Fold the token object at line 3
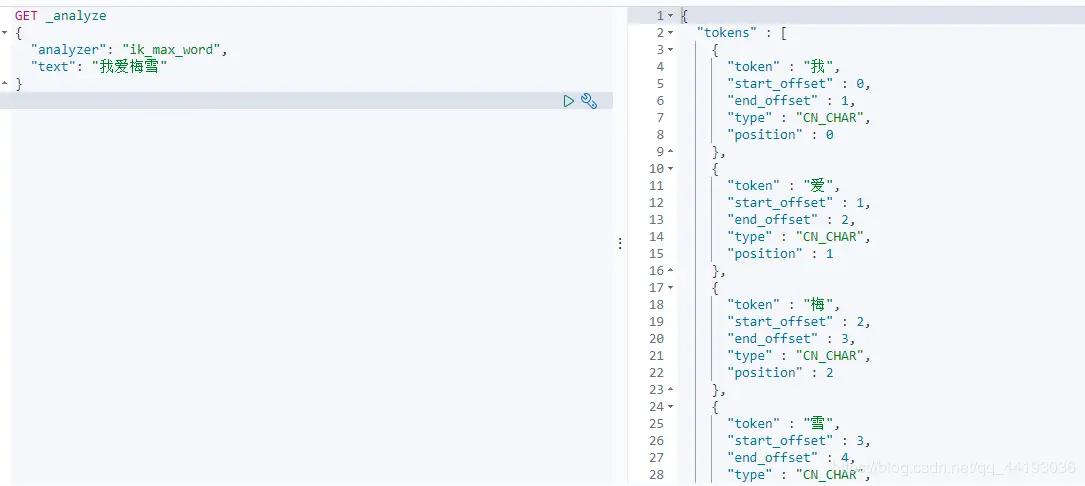 [x=671, y=50]
